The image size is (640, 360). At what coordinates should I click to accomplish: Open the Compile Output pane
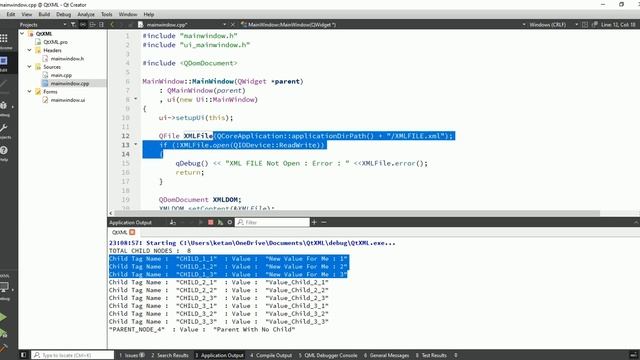pyautogui.click(x=271, y=355)
